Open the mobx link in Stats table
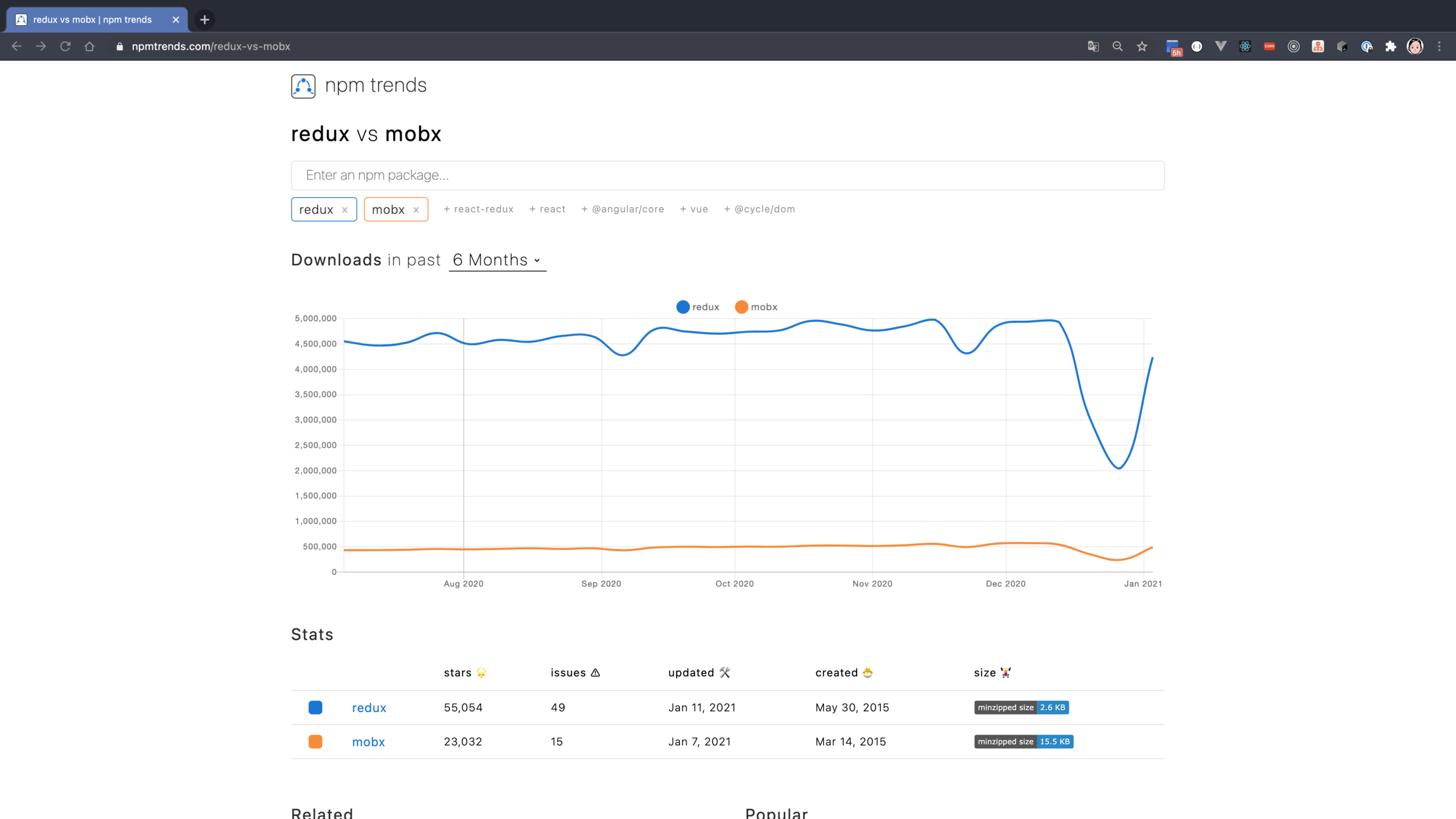This screenshot has height=819, width=1456. pos(368,741)
